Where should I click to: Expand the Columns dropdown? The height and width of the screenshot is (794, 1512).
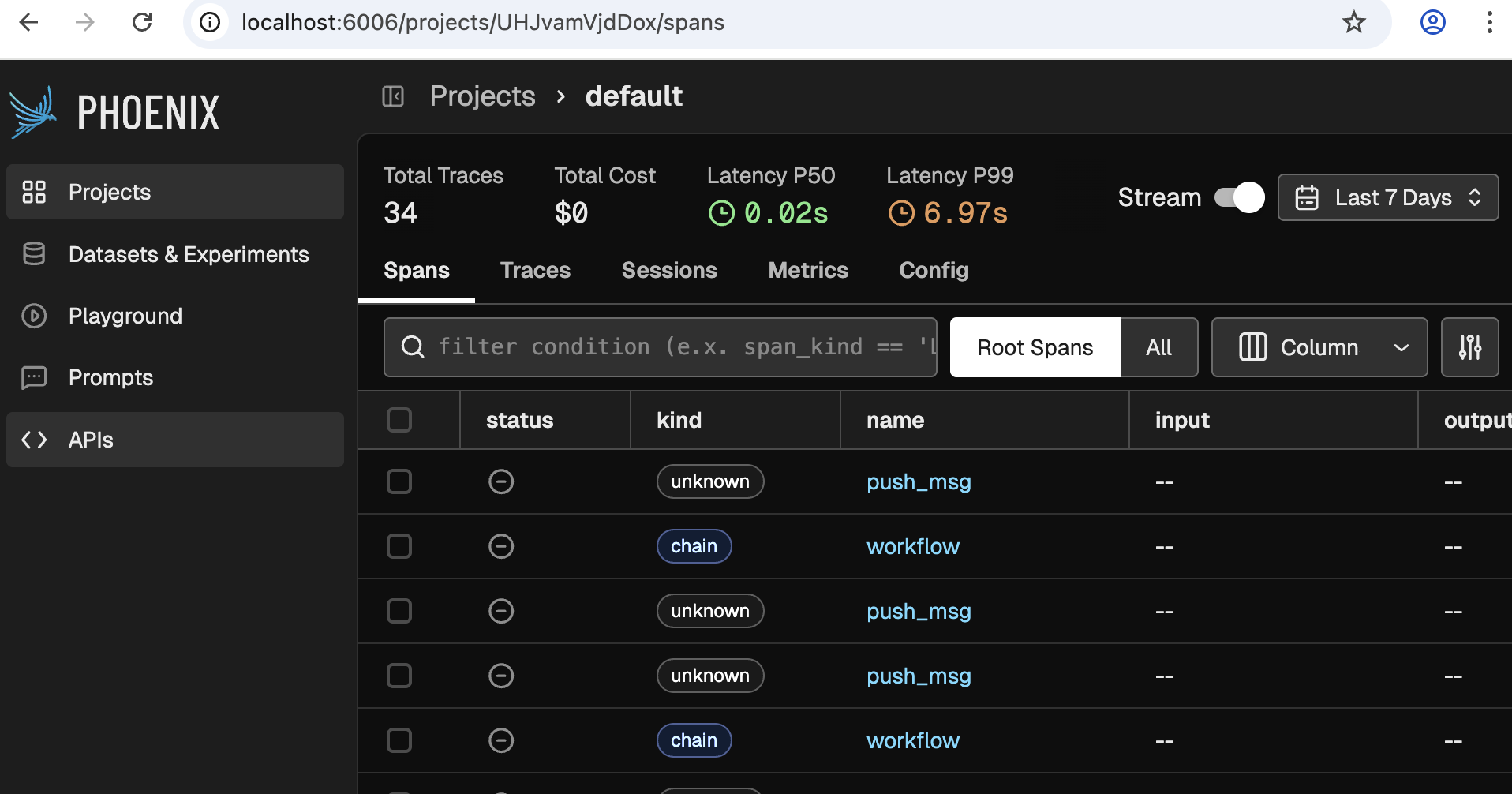point(1319,347)
